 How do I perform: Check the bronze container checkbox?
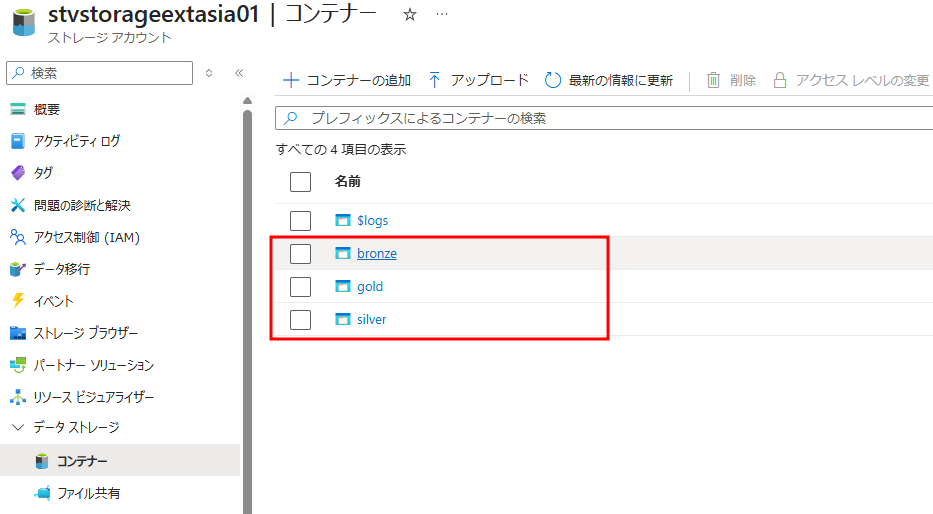pos(300,254)
